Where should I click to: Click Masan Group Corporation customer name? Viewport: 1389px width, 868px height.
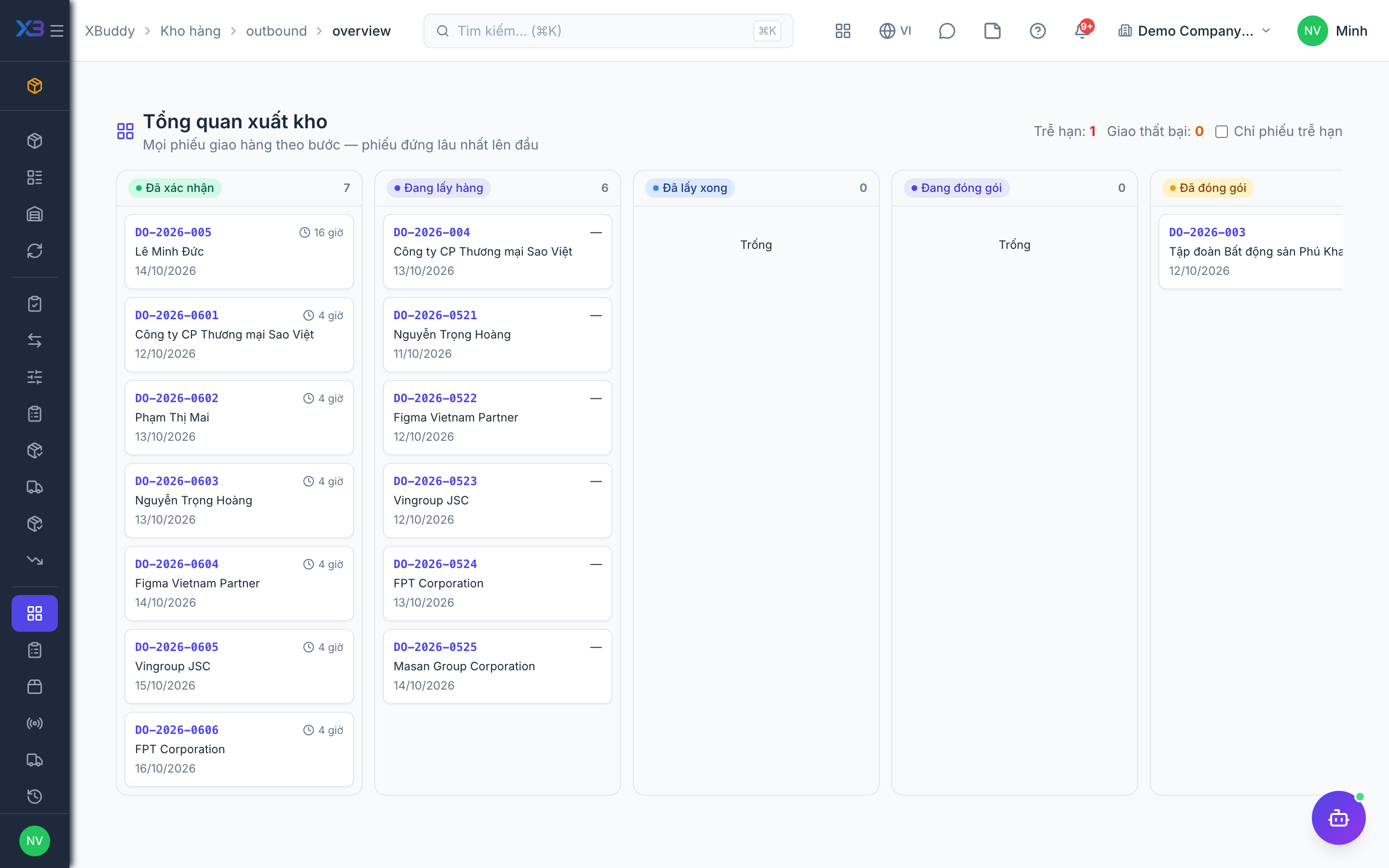tap(464, 666)
